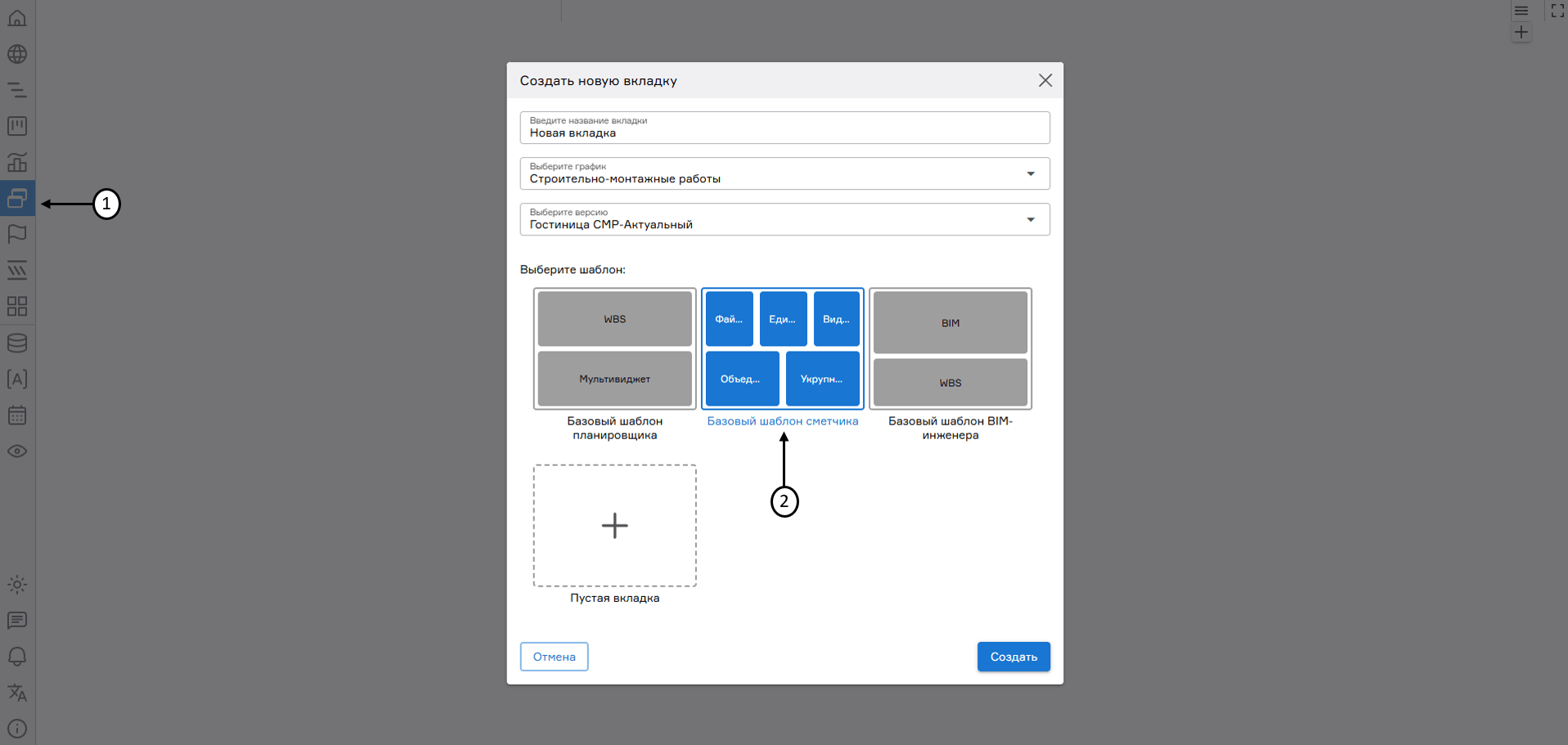Open the Home page icon
This screenshot has width=1568, height=745.
17,18
